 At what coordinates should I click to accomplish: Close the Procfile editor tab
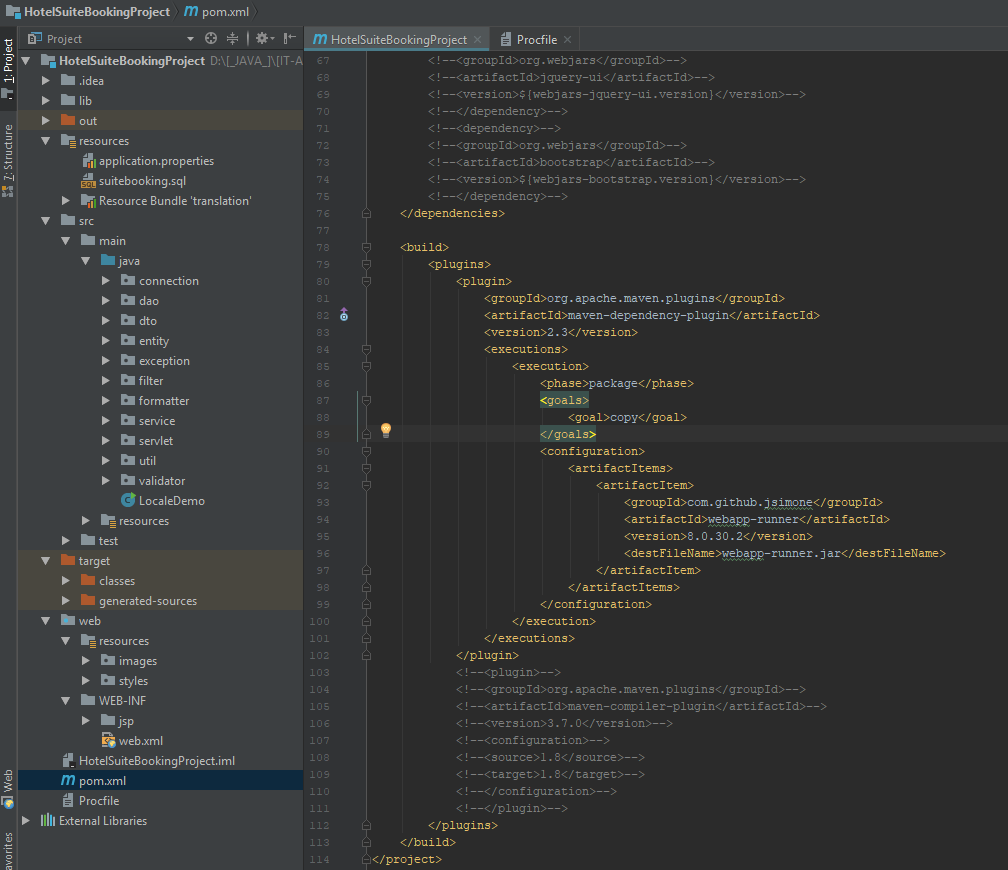click(568, 40)
